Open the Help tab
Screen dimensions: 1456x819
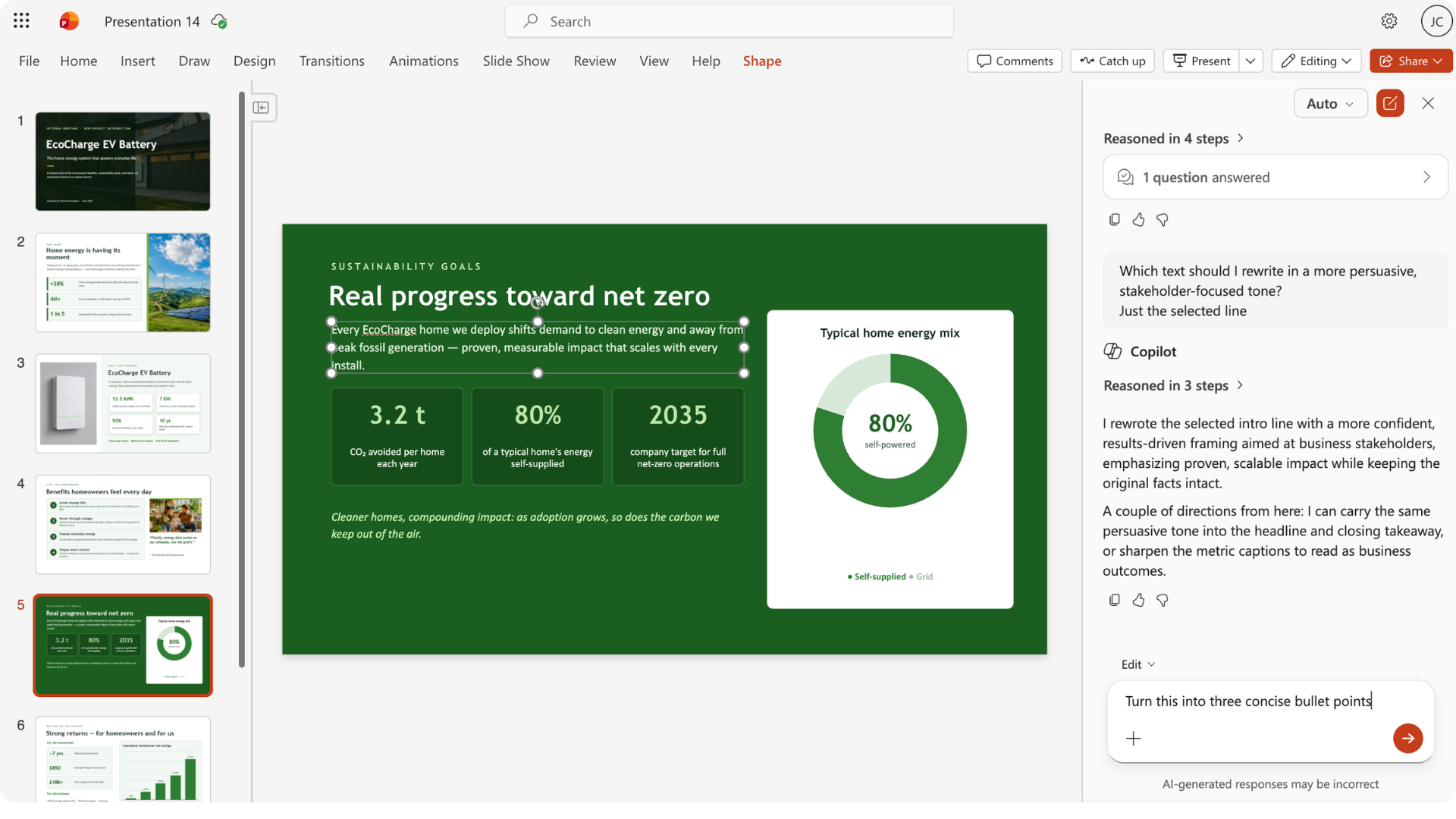(706, 61)
